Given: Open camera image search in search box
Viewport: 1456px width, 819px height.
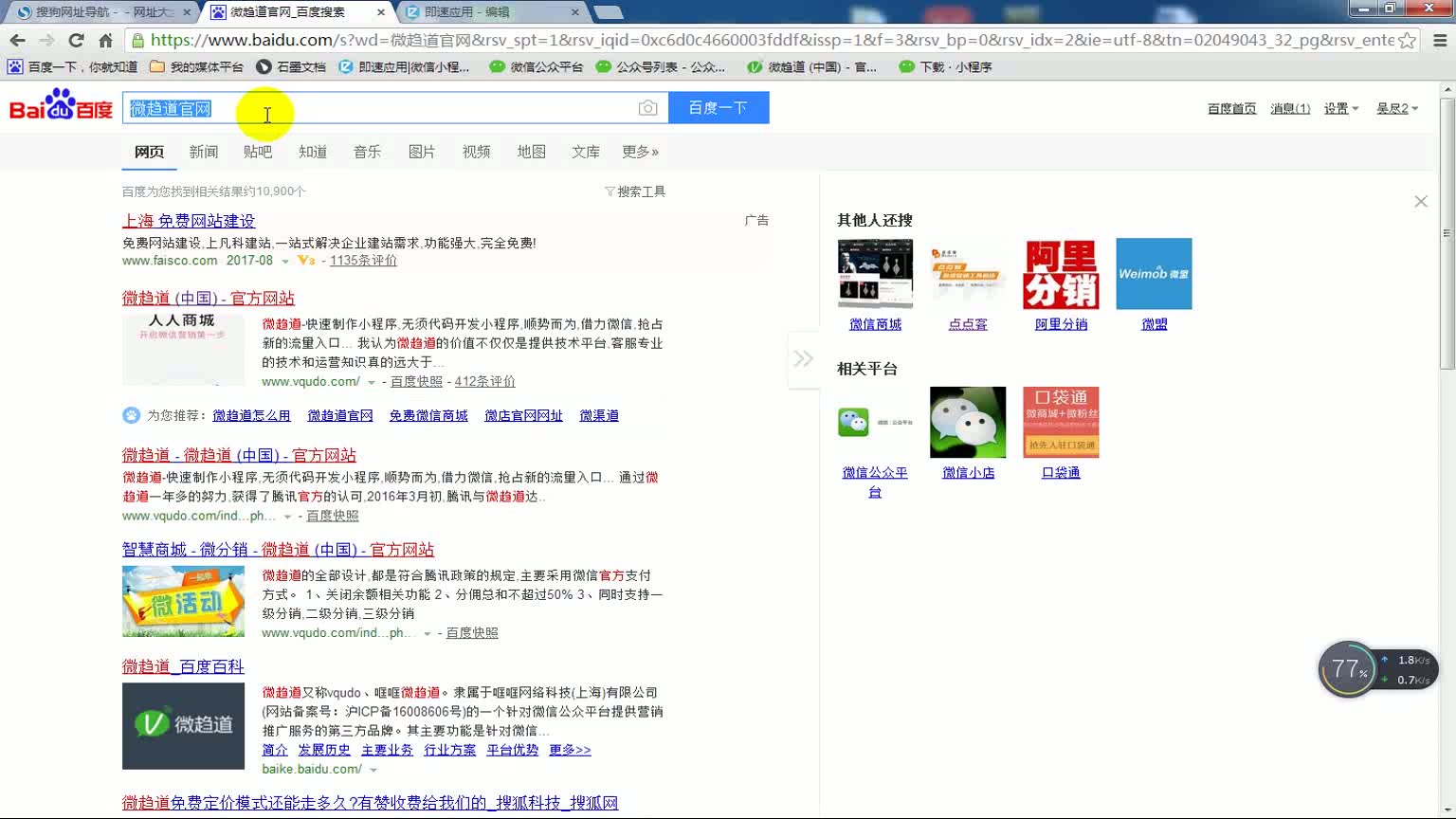Looking at the screenshot, I should [x=647, y=108].
